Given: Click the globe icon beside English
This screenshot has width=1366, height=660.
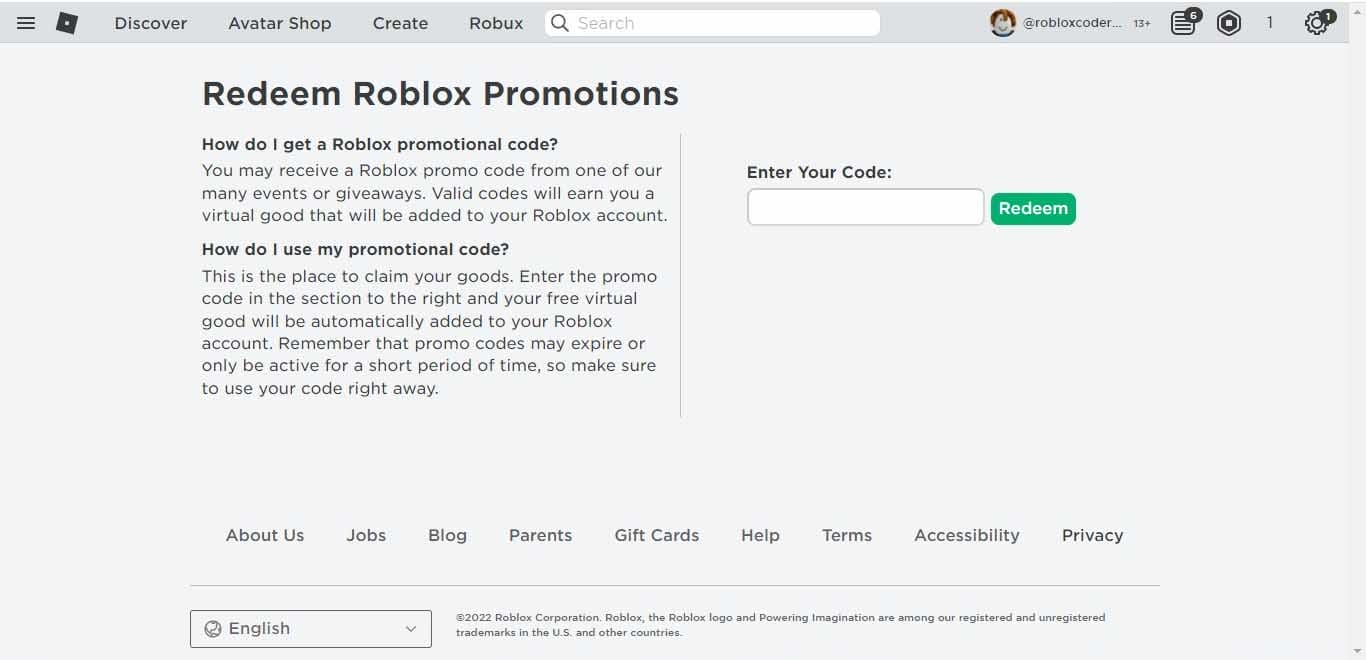Looking at the screenshot, I should point(211,628).
